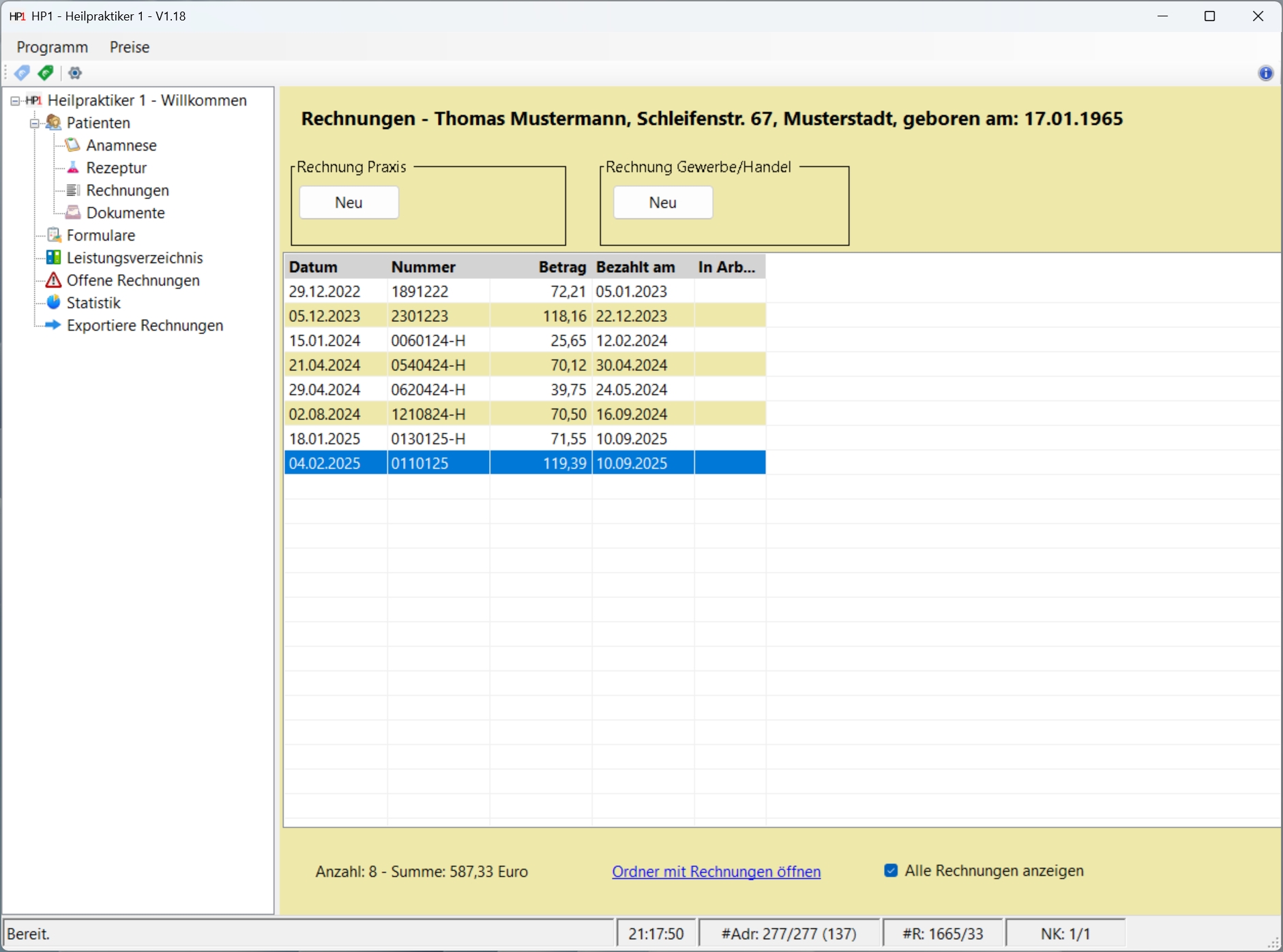Image resolution: width=1283 pixels, height=952 pixels.
Task: Click Neu under Rechnung Praxis
Action: pyautogui.click(x=349, y=203)
